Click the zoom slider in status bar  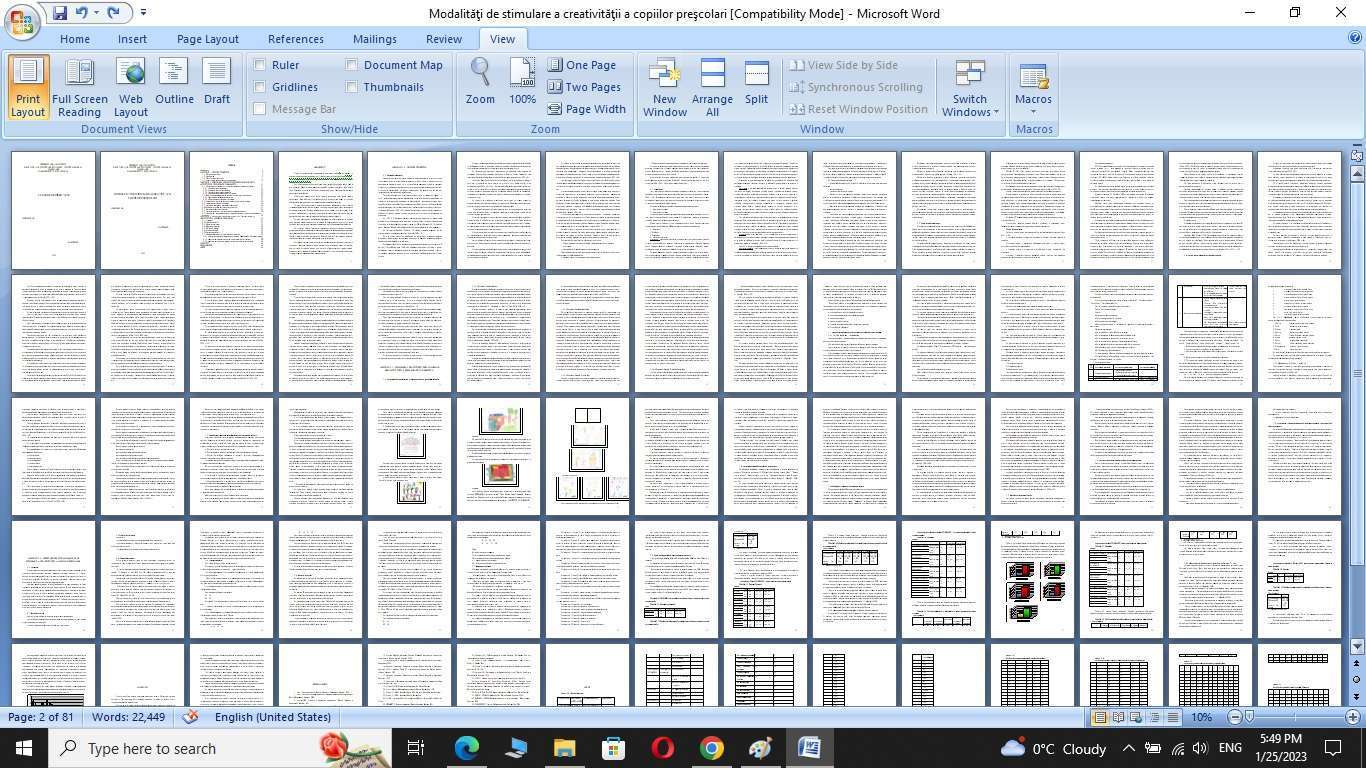click(1293, 717)
